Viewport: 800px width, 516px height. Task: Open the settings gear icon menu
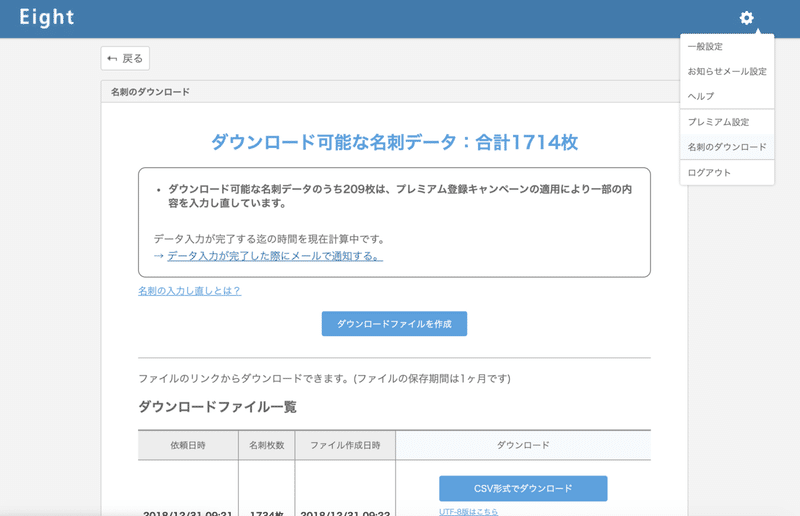tap(746, 18)
